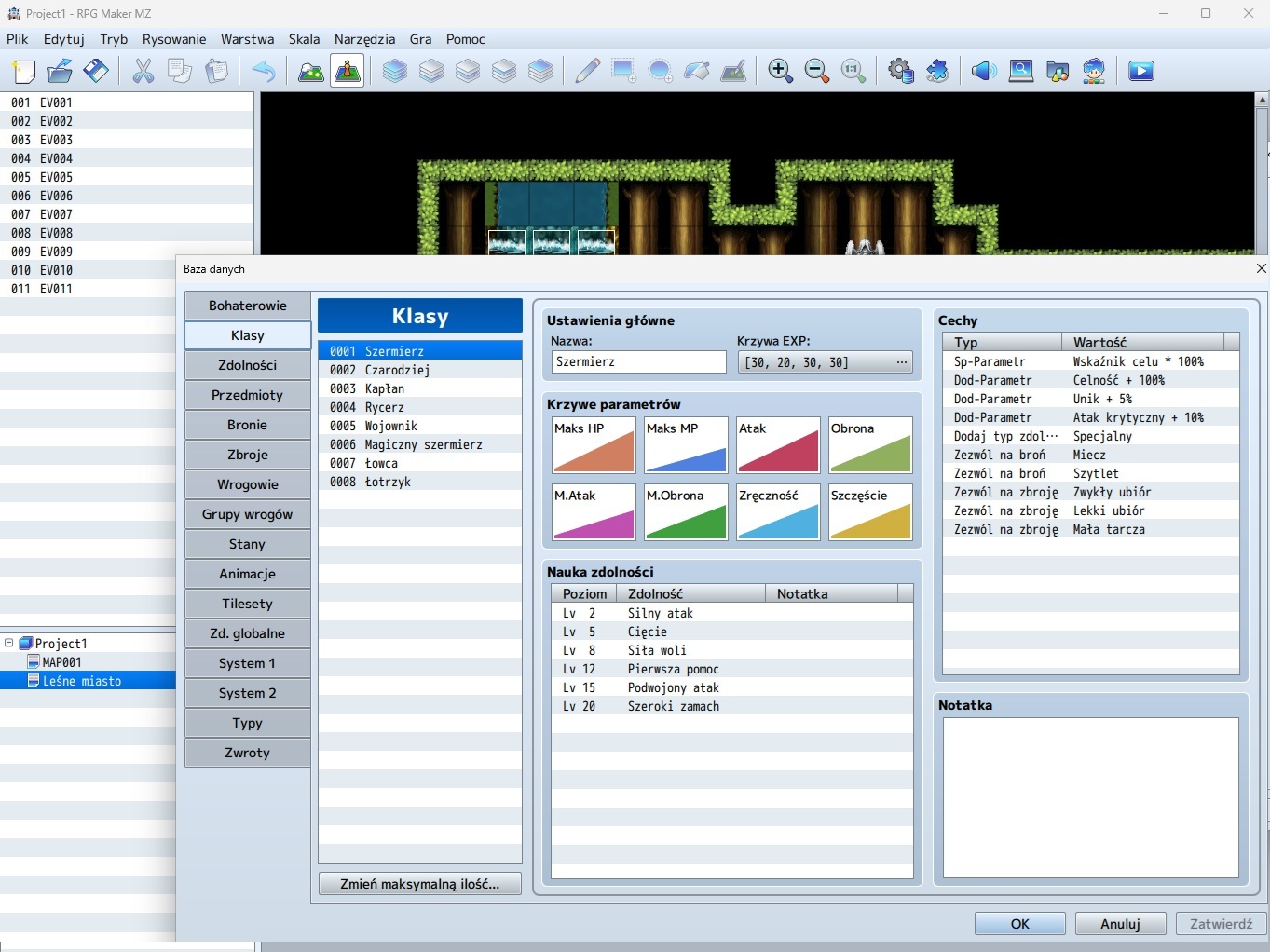Click the Undo arrow icon

[264, 71]
